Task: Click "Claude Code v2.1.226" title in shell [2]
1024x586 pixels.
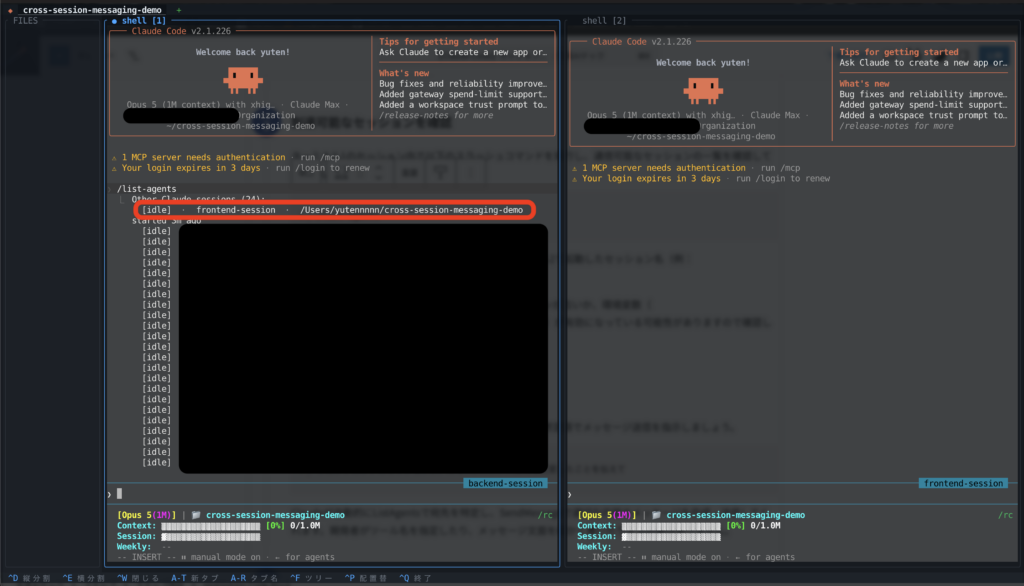Action: (641, 42)
